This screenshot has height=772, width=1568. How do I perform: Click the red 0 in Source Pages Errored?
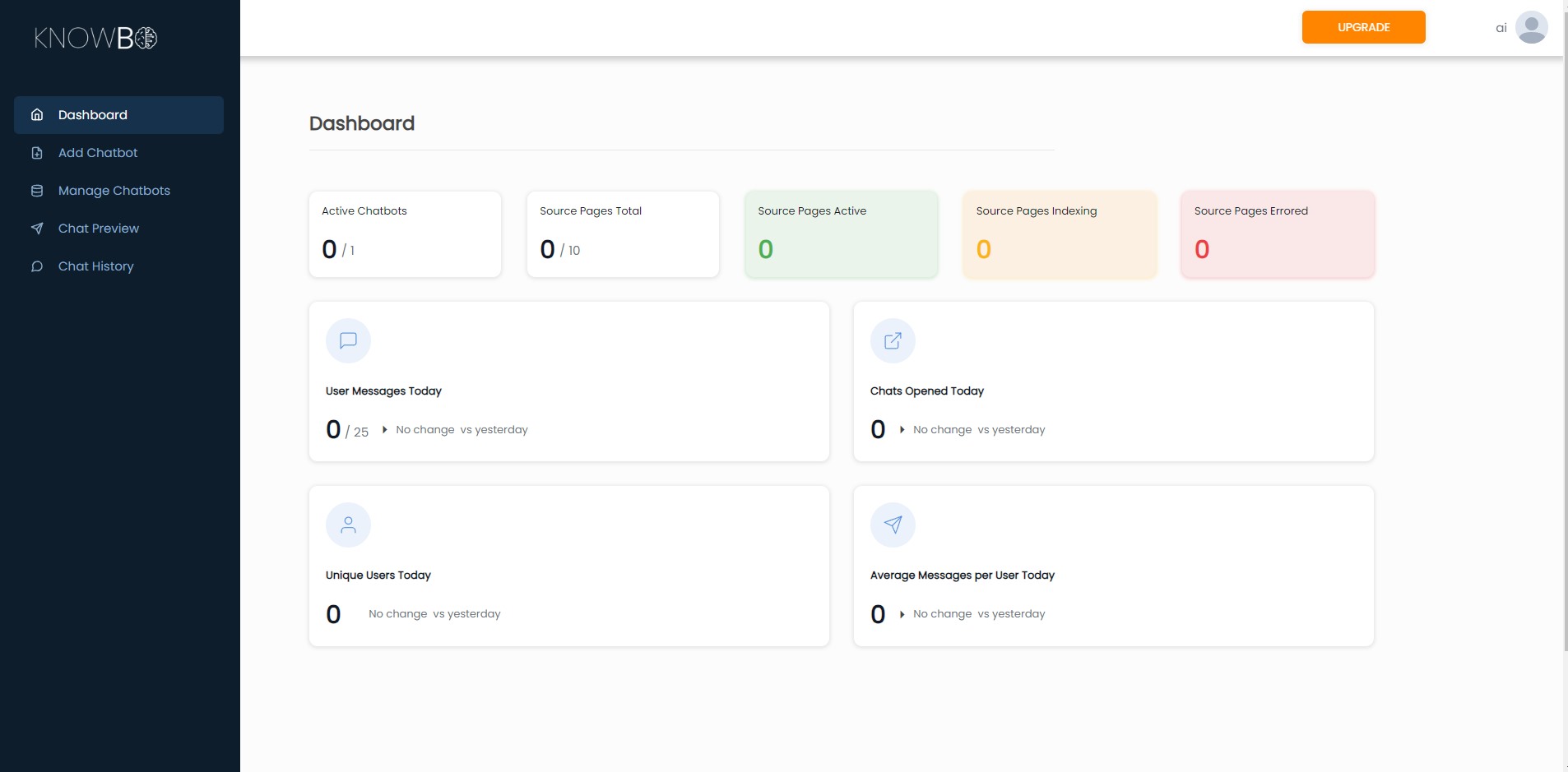pos(1202,249)
